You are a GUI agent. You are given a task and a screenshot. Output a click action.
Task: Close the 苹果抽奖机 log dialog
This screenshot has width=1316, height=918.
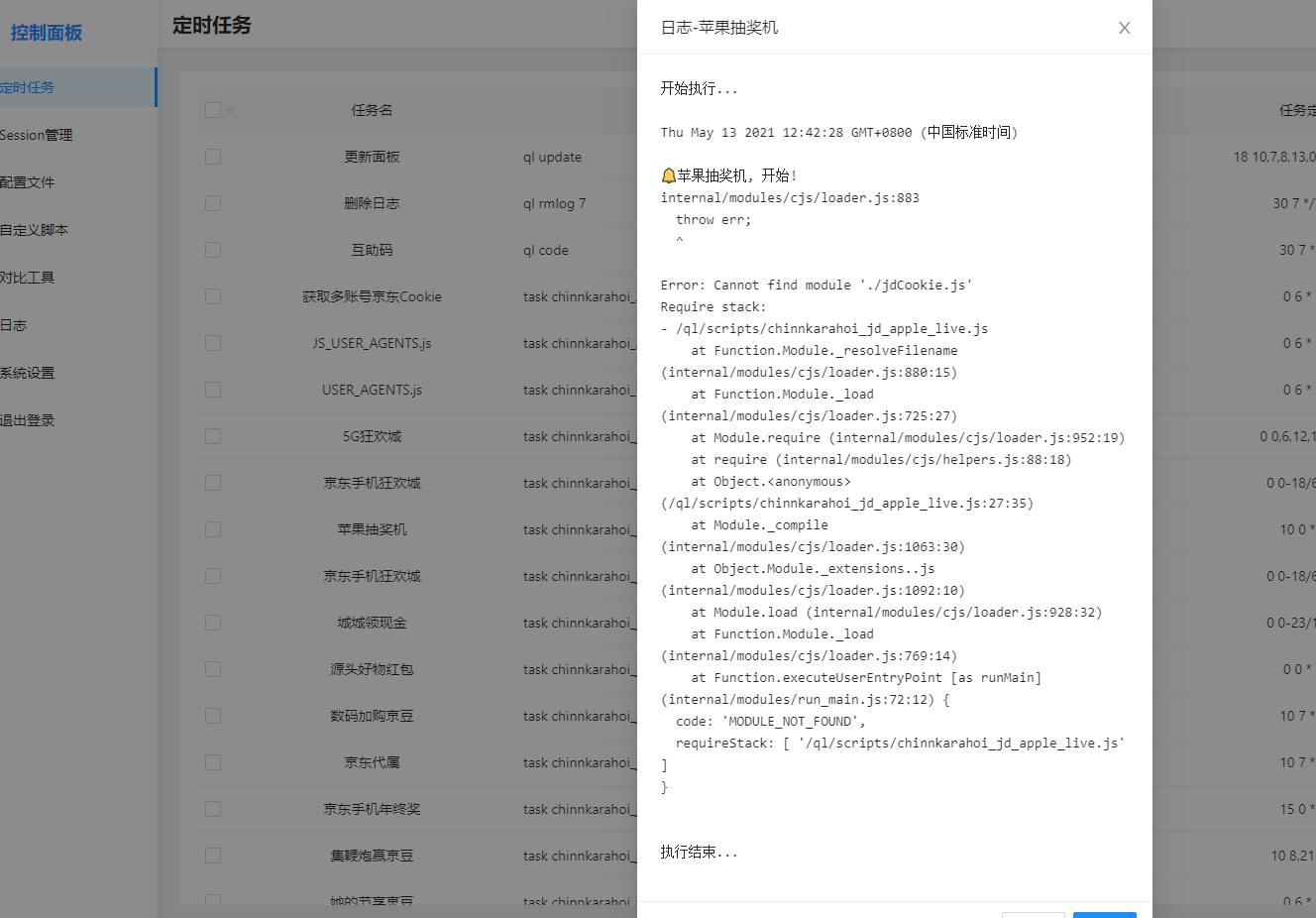(1124, 28)
